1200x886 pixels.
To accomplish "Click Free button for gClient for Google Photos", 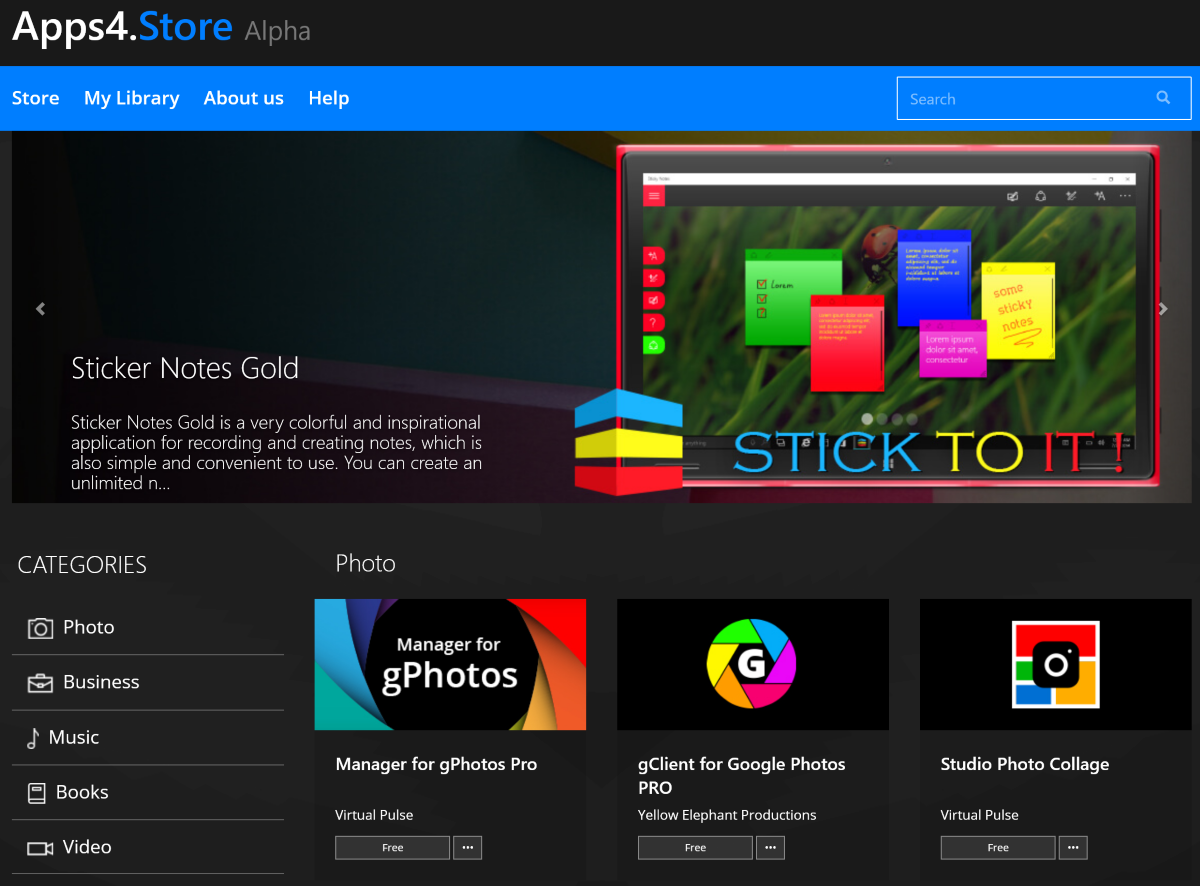I will tap(695, 848).
